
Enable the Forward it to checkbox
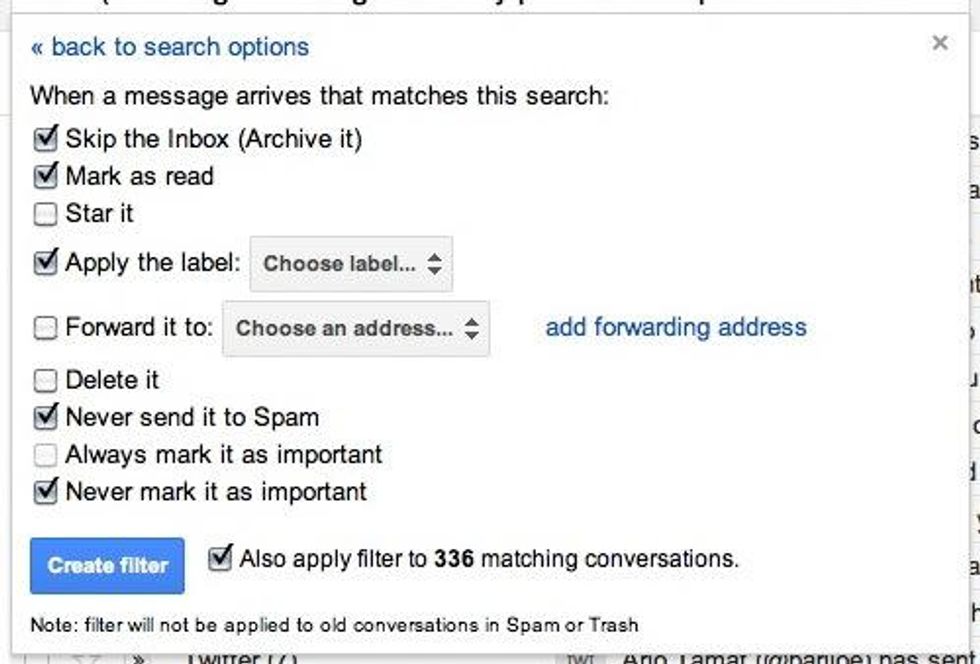46,328
